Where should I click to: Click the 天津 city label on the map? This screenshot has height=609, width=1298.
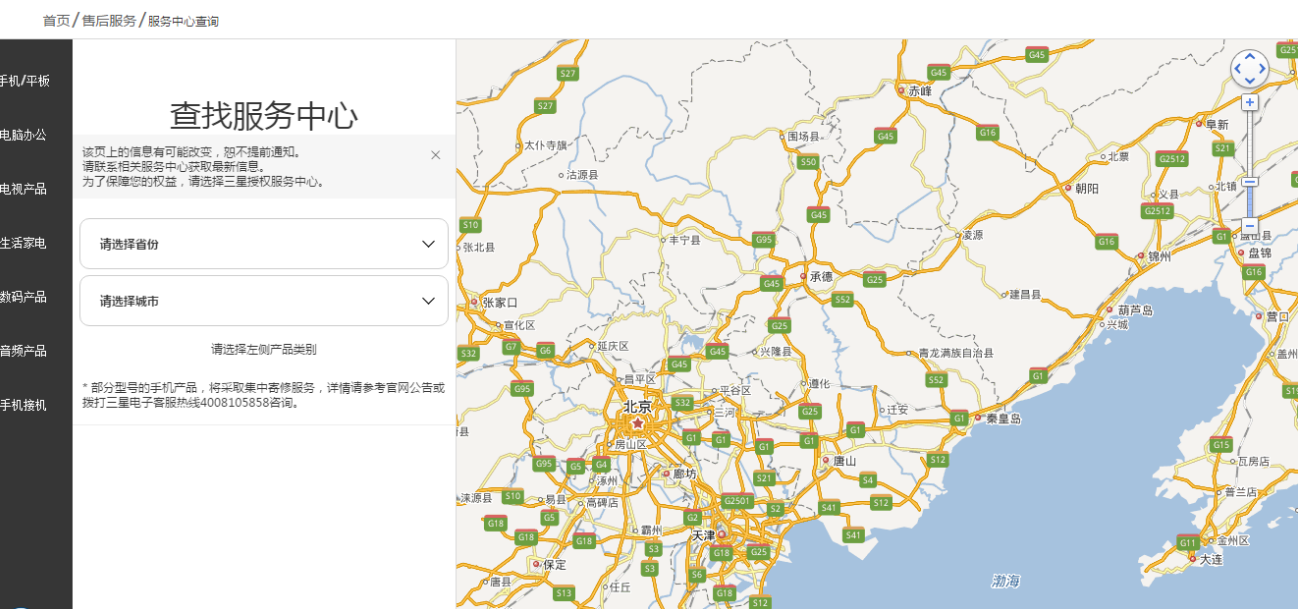point(704,535)
